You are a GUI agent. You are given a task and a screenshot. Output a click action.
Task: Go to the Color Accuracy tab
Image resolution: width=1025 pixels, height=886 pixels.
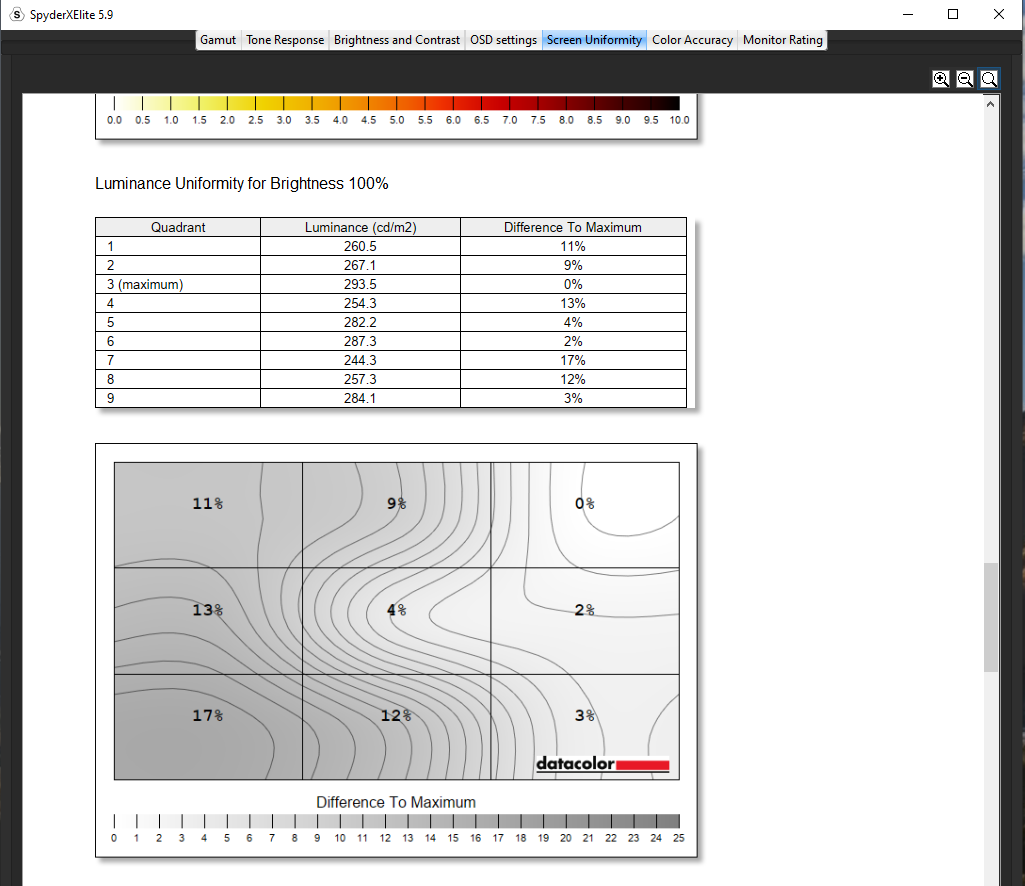pos(692,40)
